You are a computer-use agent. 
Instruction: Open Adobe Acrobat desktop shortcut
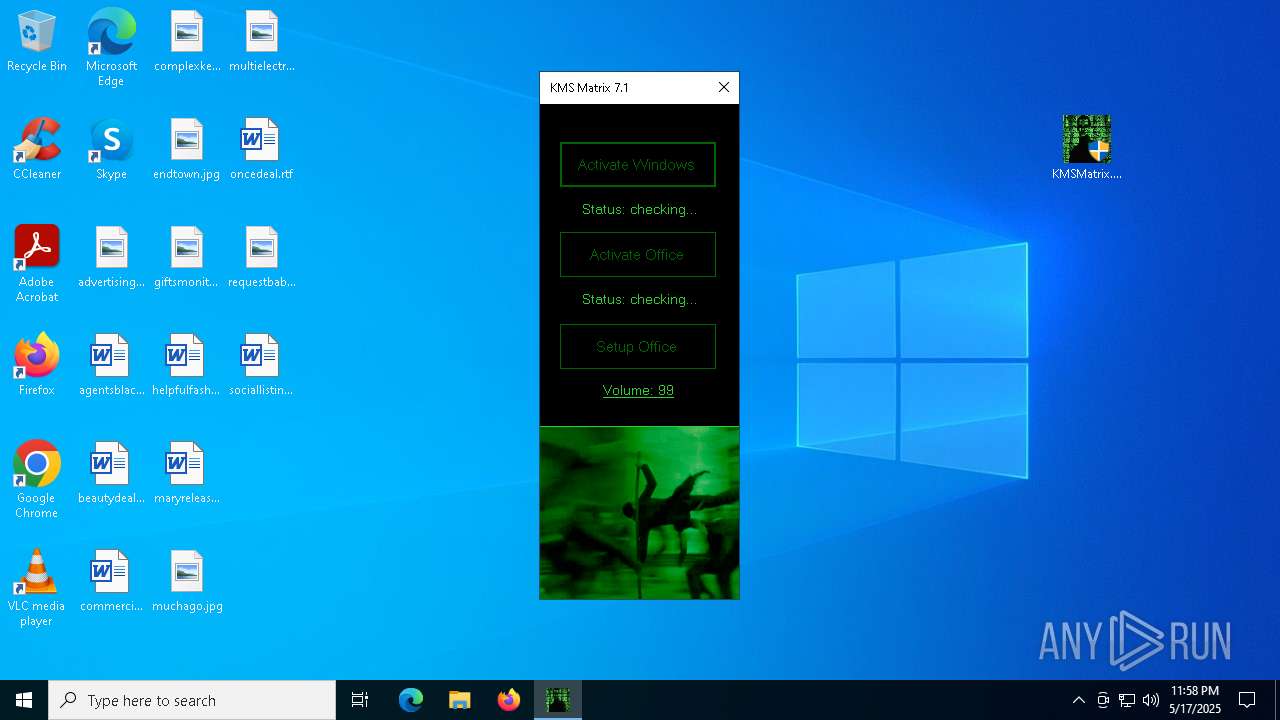pyautogui.click(x=37, y=264)
